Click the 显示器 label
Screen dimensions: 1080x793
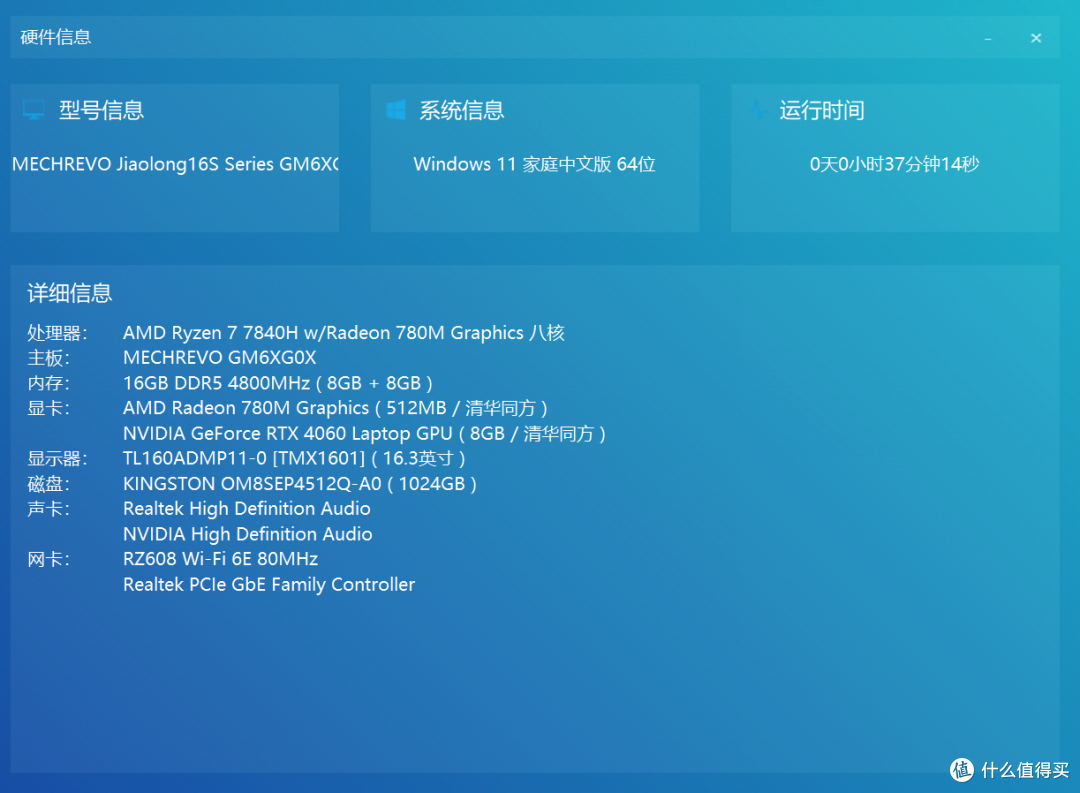57,458
